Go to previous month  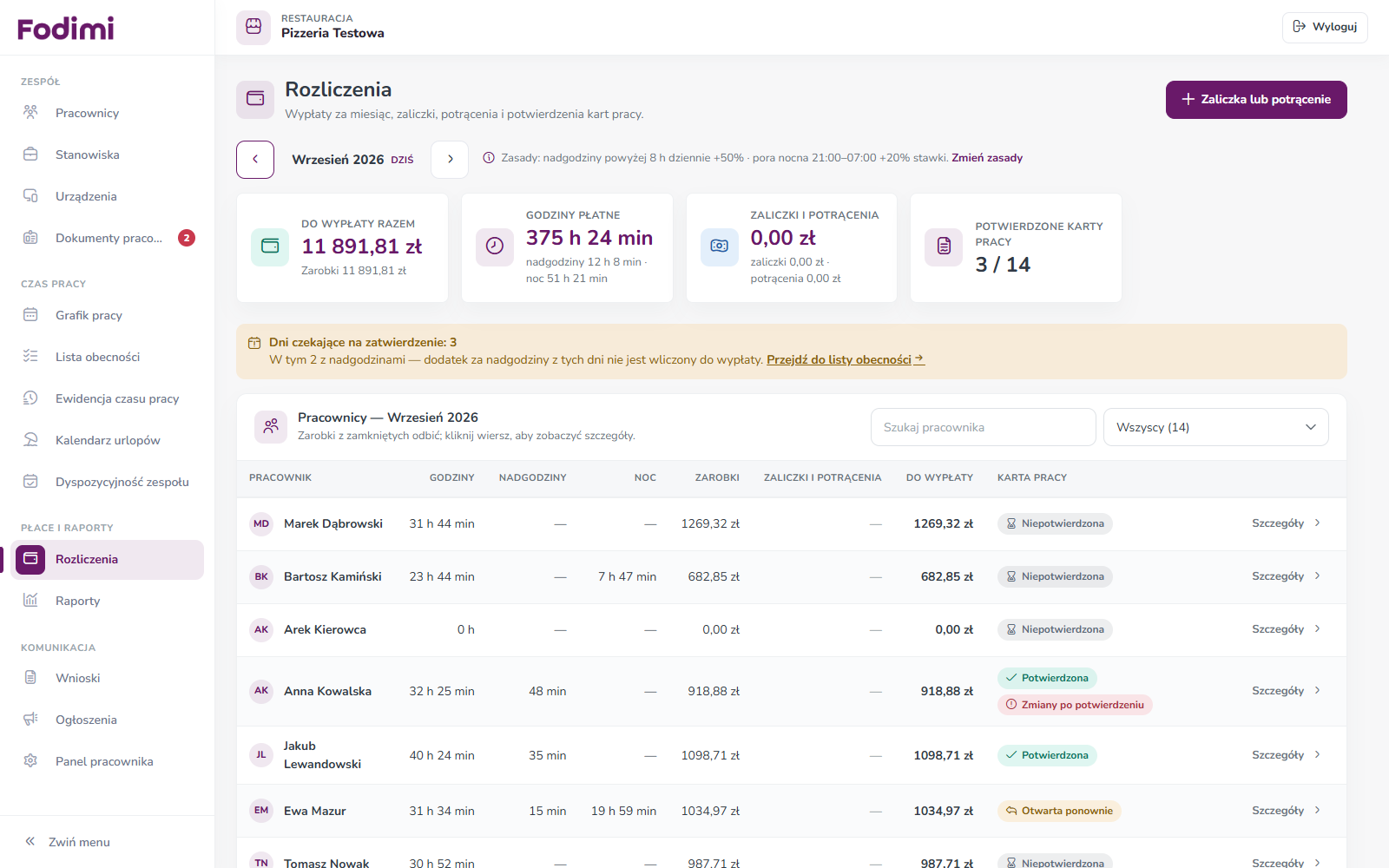[x=255, y=160]
